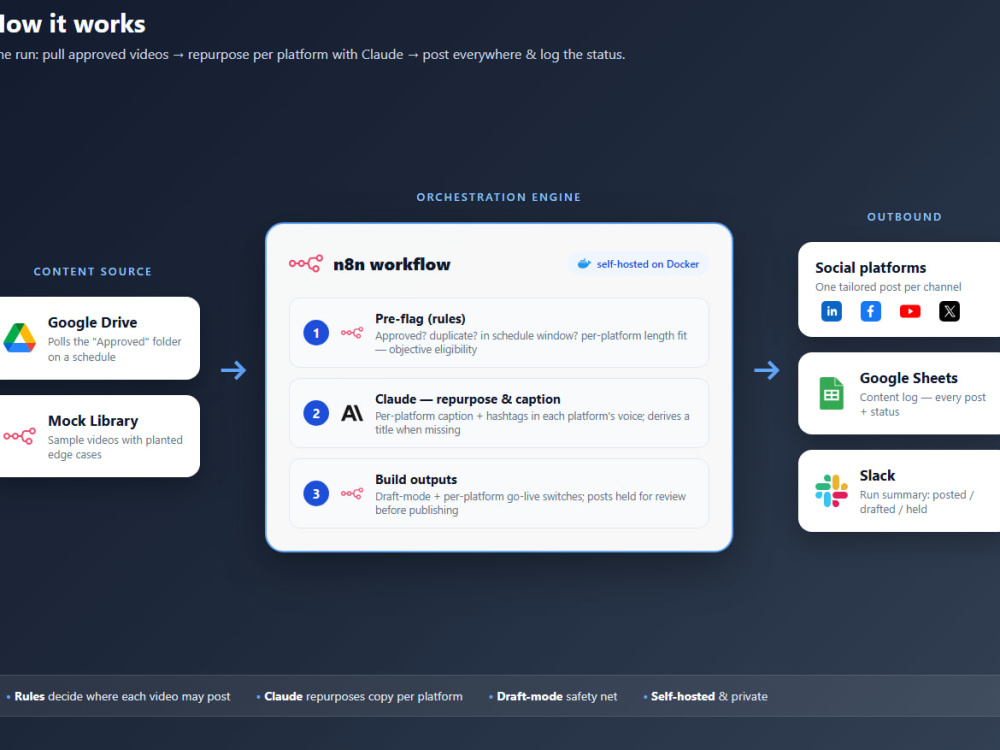Click the 'Slack' card title
This screenshot has width=1000, height=750.
(878, 476)
